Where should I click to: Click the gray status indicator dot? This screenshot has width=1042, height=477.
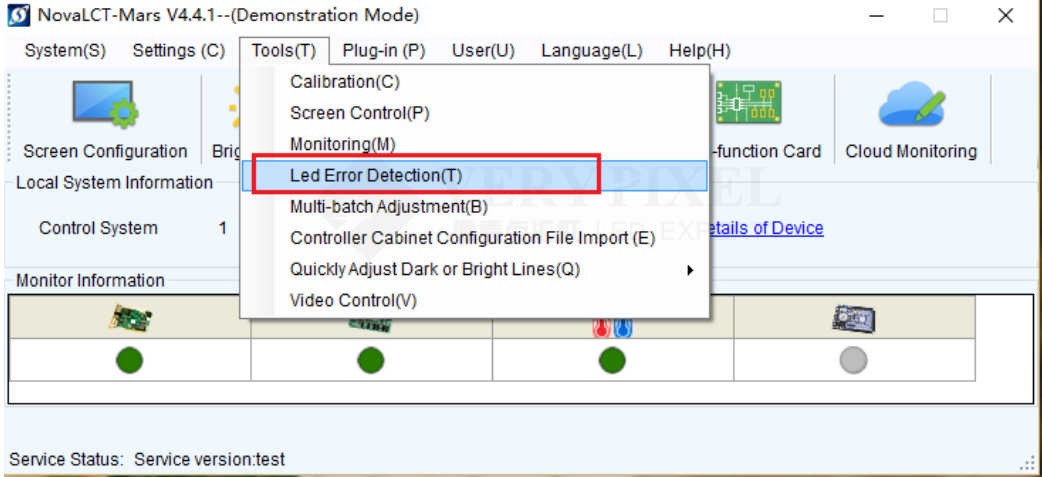coord(853,361)
